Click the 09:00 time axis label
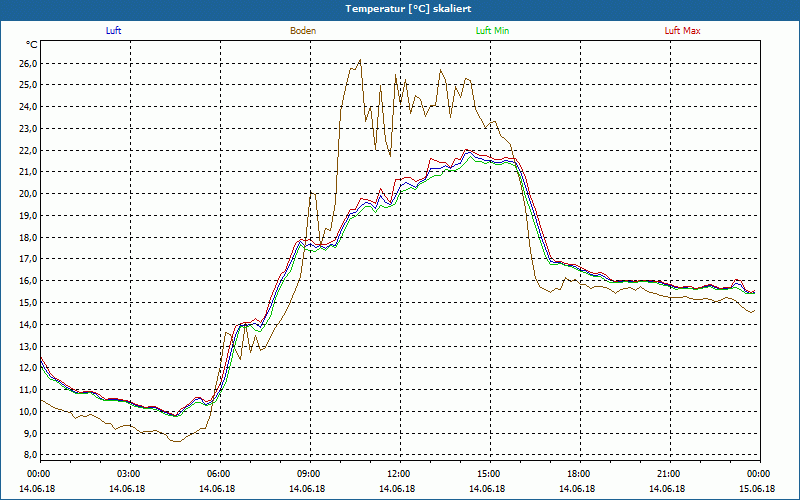Image resolution: width=800 pixels, height=500 pixels. [310, 474]
